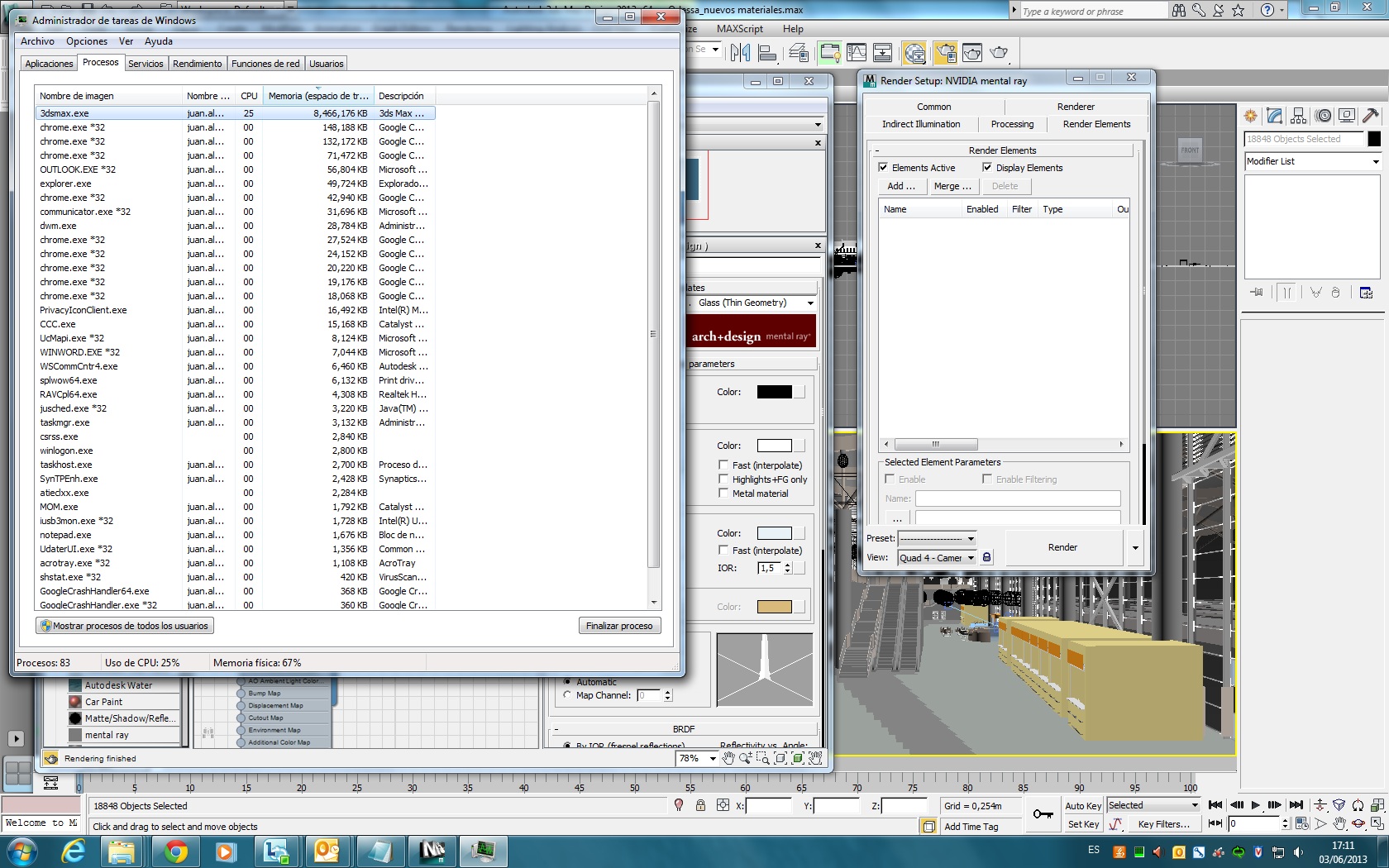1389x868 pixels.
Task: Open the Layer Manager icon
Action: tap(799, 53)
